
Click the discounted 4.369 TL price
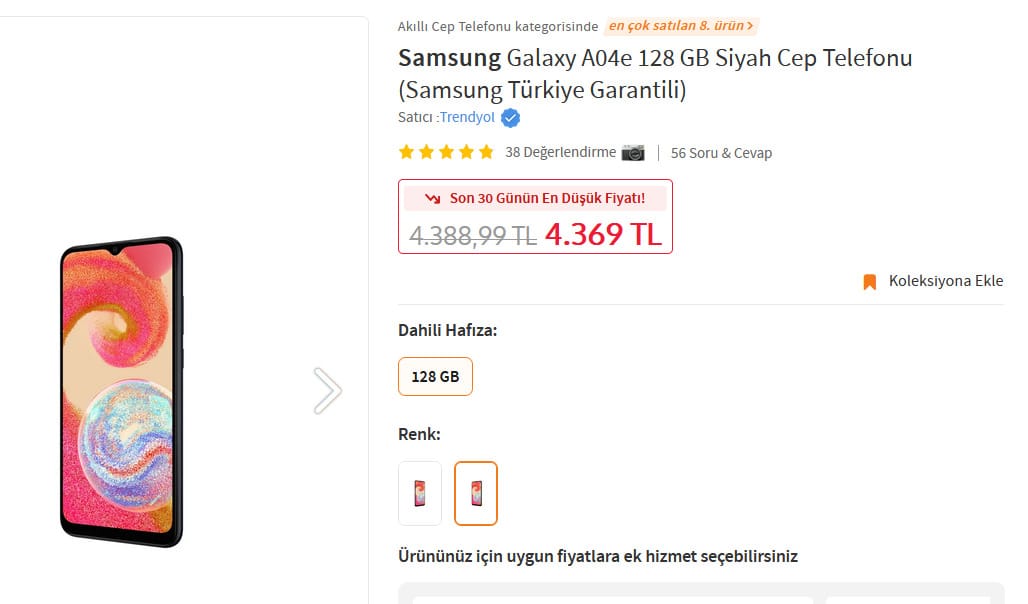(603, 234)
